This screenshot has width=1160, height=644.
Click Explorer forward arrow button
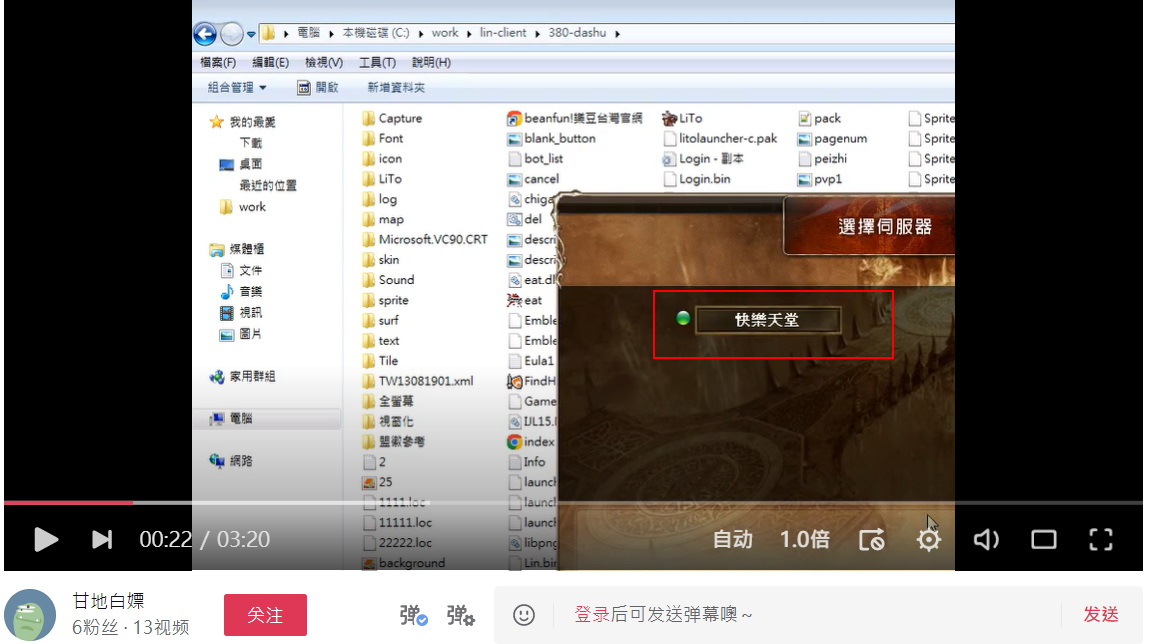point(232,33)
